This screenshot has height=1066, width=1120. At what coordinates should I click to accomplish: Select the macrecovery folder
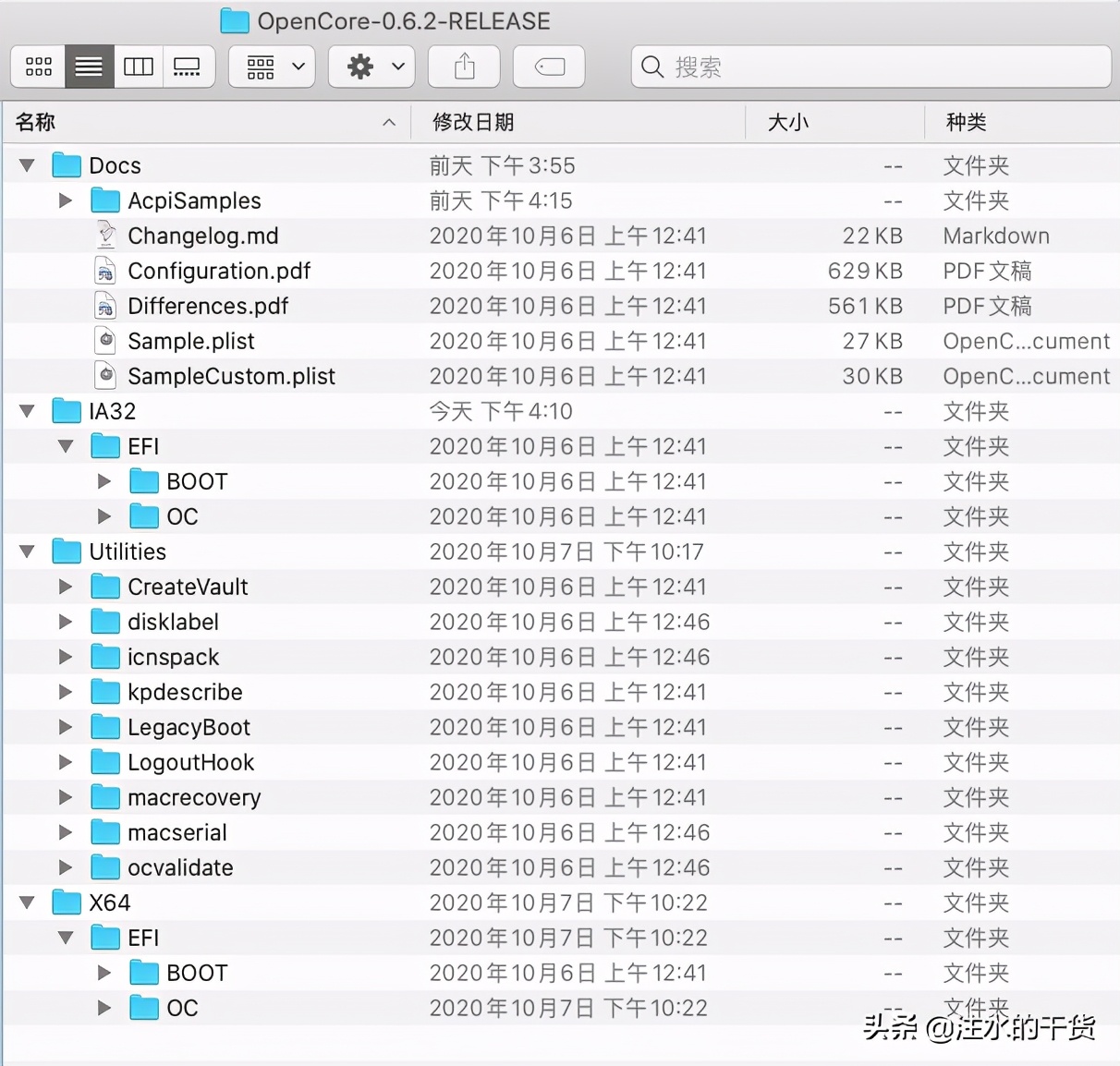194,797
